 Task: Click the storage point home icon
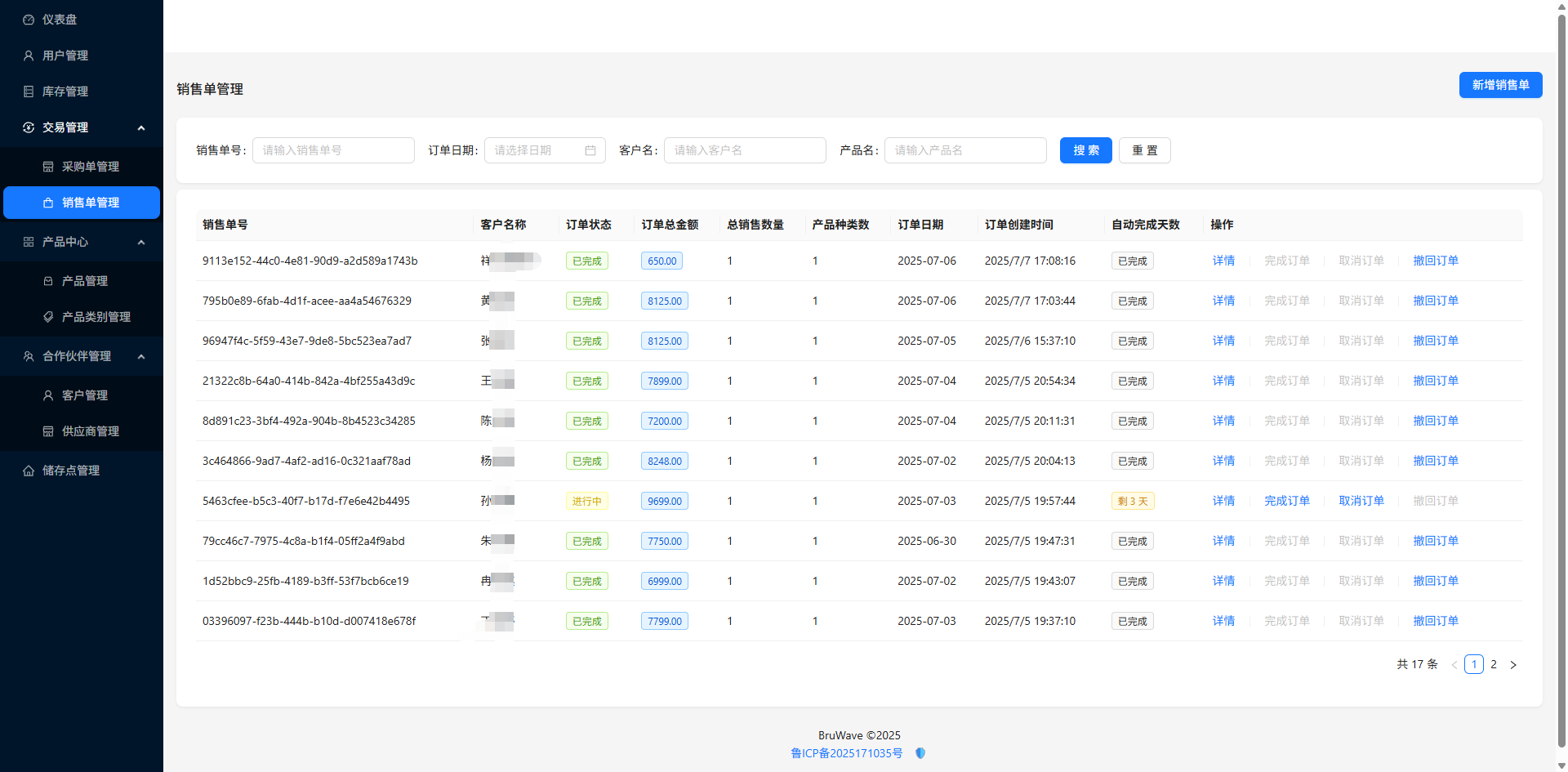click(29, 471)
